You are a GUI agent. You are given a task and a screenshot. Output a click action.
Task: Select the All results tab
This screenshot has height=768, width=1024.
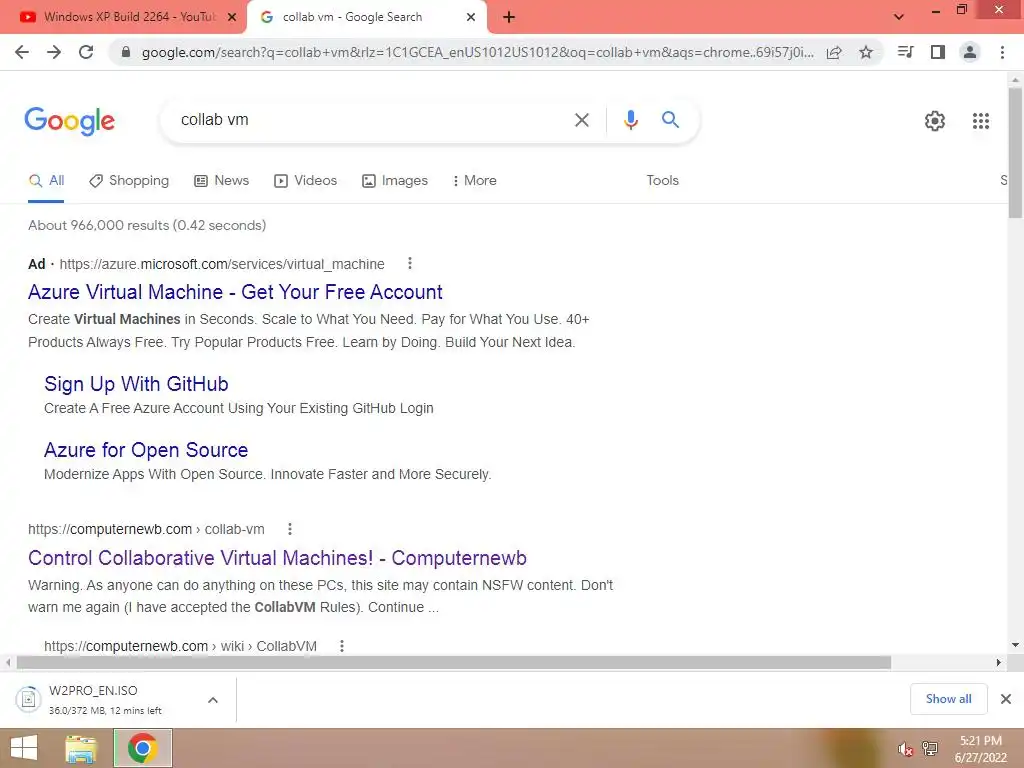pos(46,181)
